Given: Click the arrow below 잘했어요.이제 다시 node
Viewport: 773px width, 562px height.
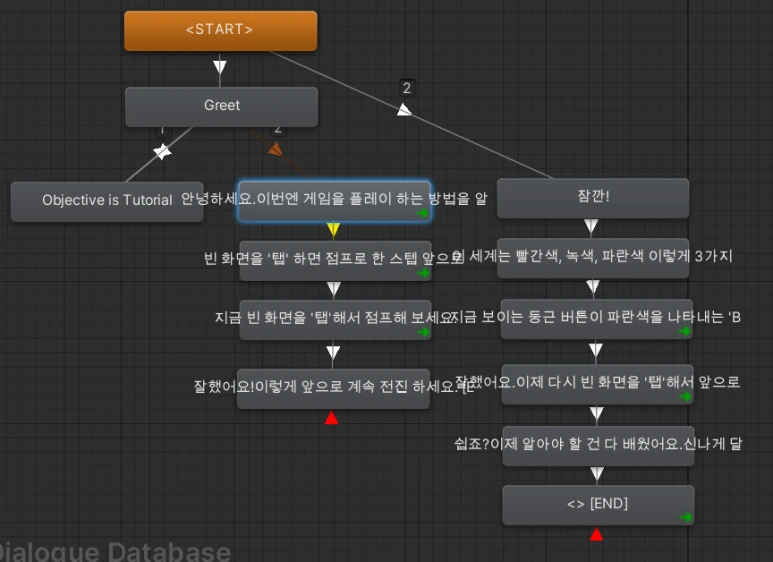Looking at the screenshot, I should [597, 413].
